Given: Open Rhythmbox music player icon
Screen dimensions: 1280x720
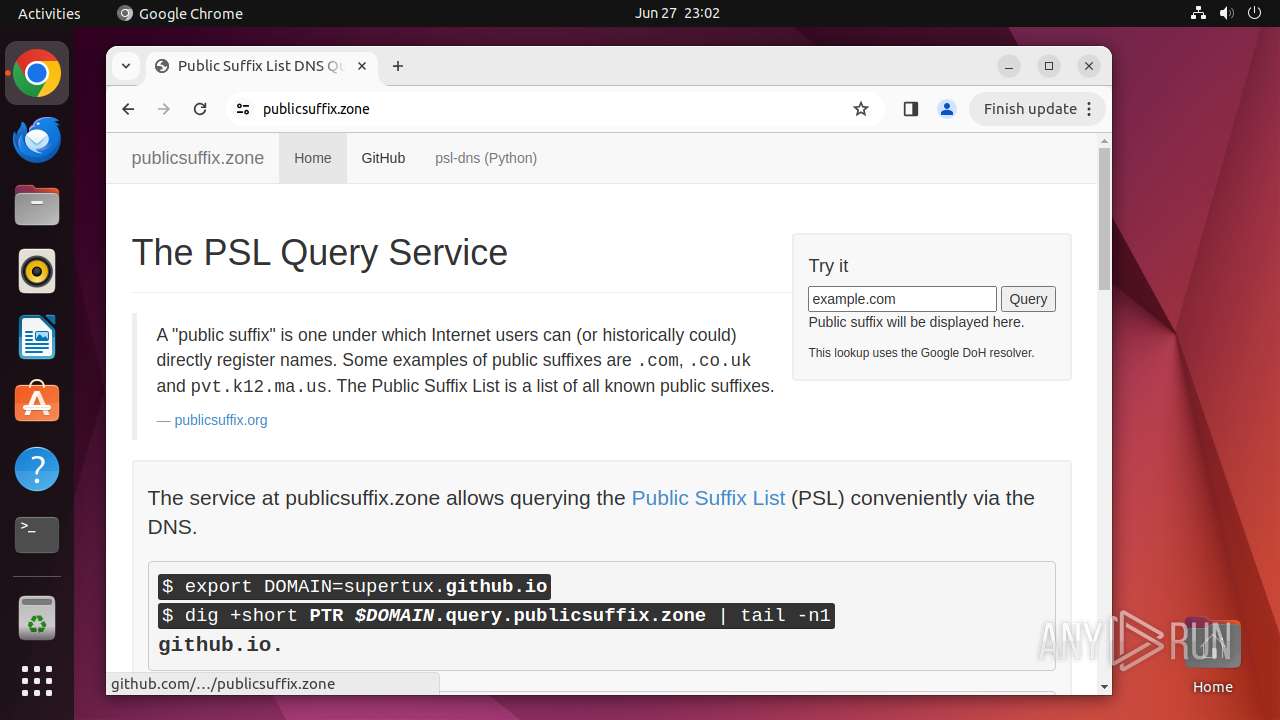Looking at the screenshot, I should click(x=37, y=271).
